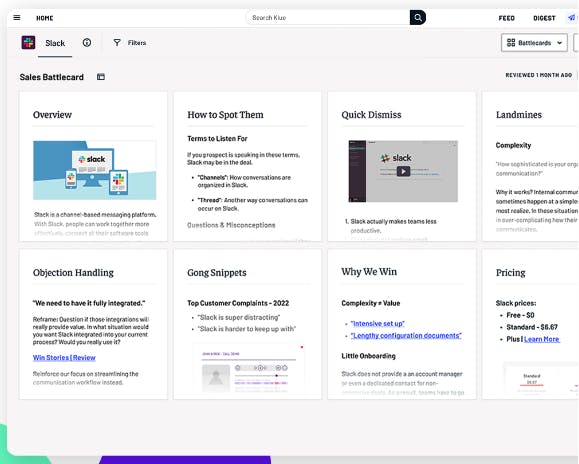Click the Slack logo icon
The image size is (579, 464).
(x=28, y=42)
